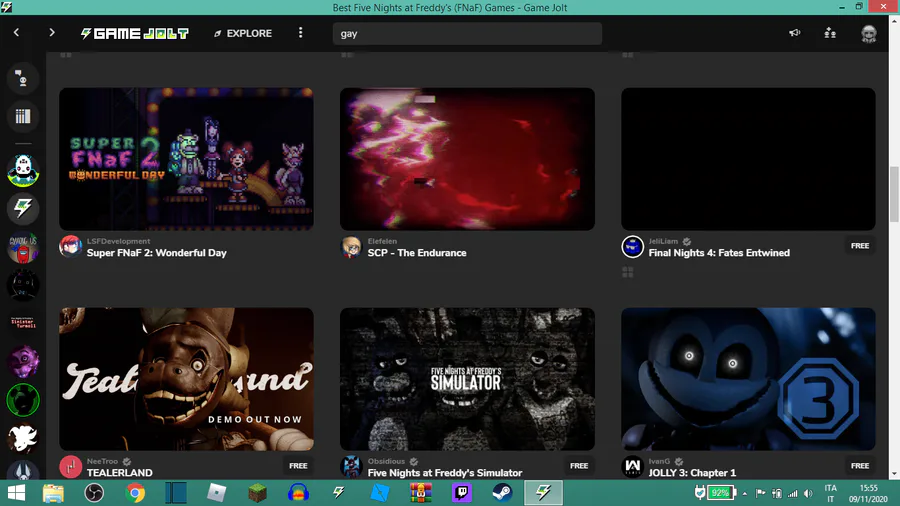Open IvanG developer name
This screenshot has height=506, width=900.
(659, 461)
